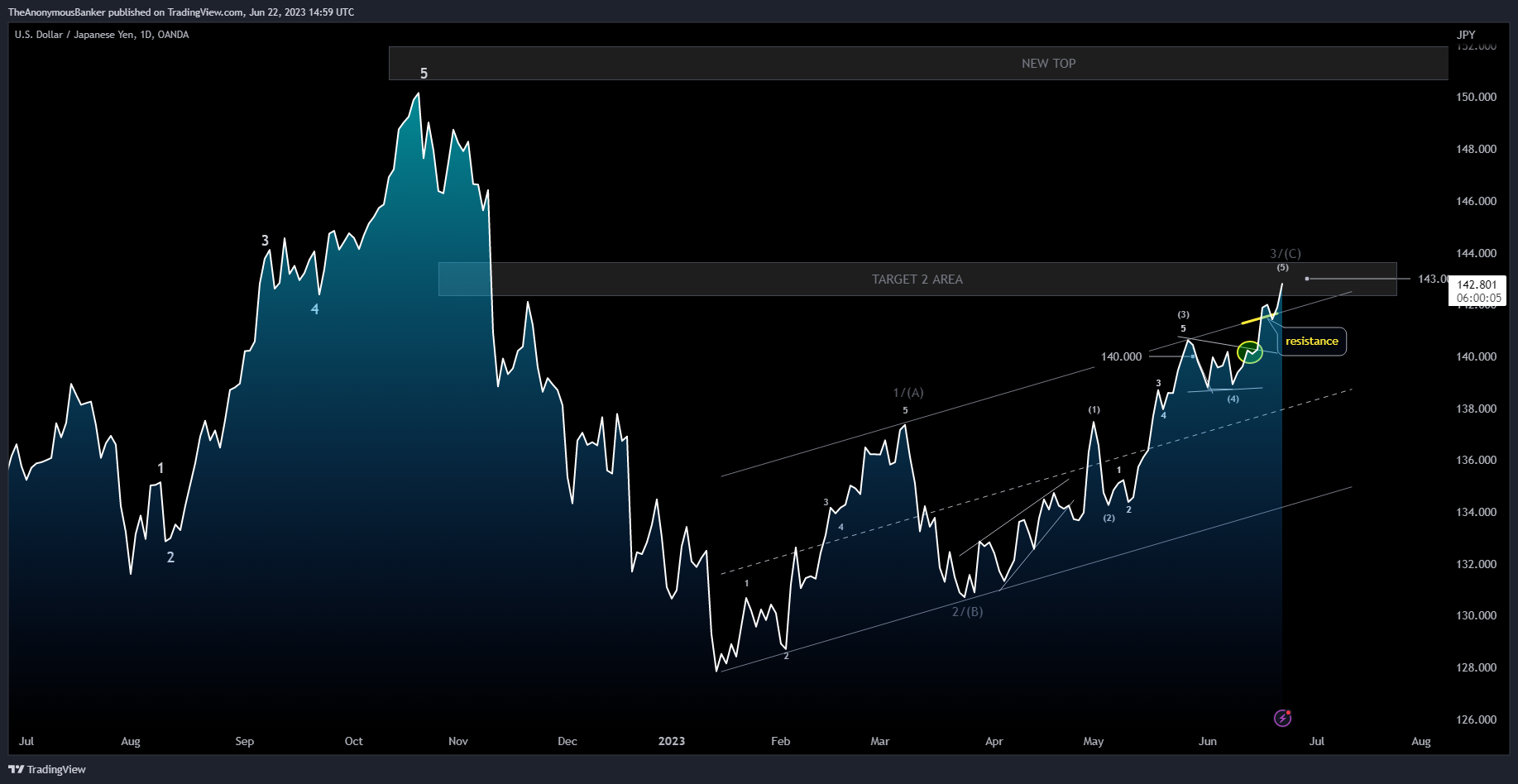Click 'Oct' on the time axis
Screen dimensions: 1518x784
[x=353, y=742]
